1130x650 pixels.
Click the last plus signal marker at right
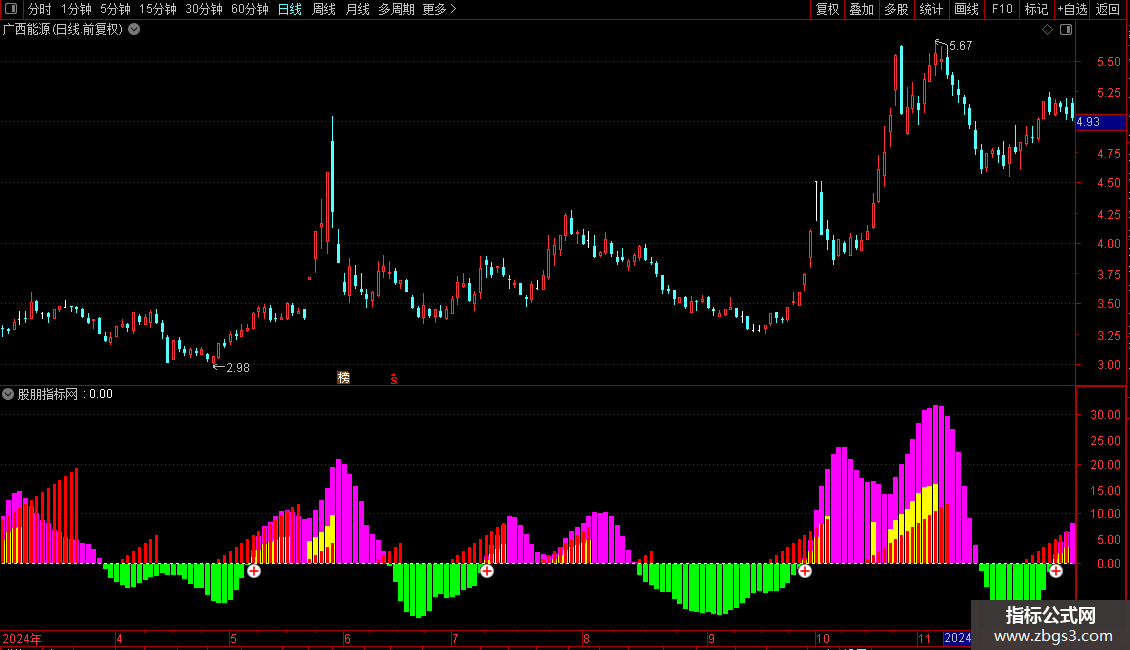[1056, 571]
